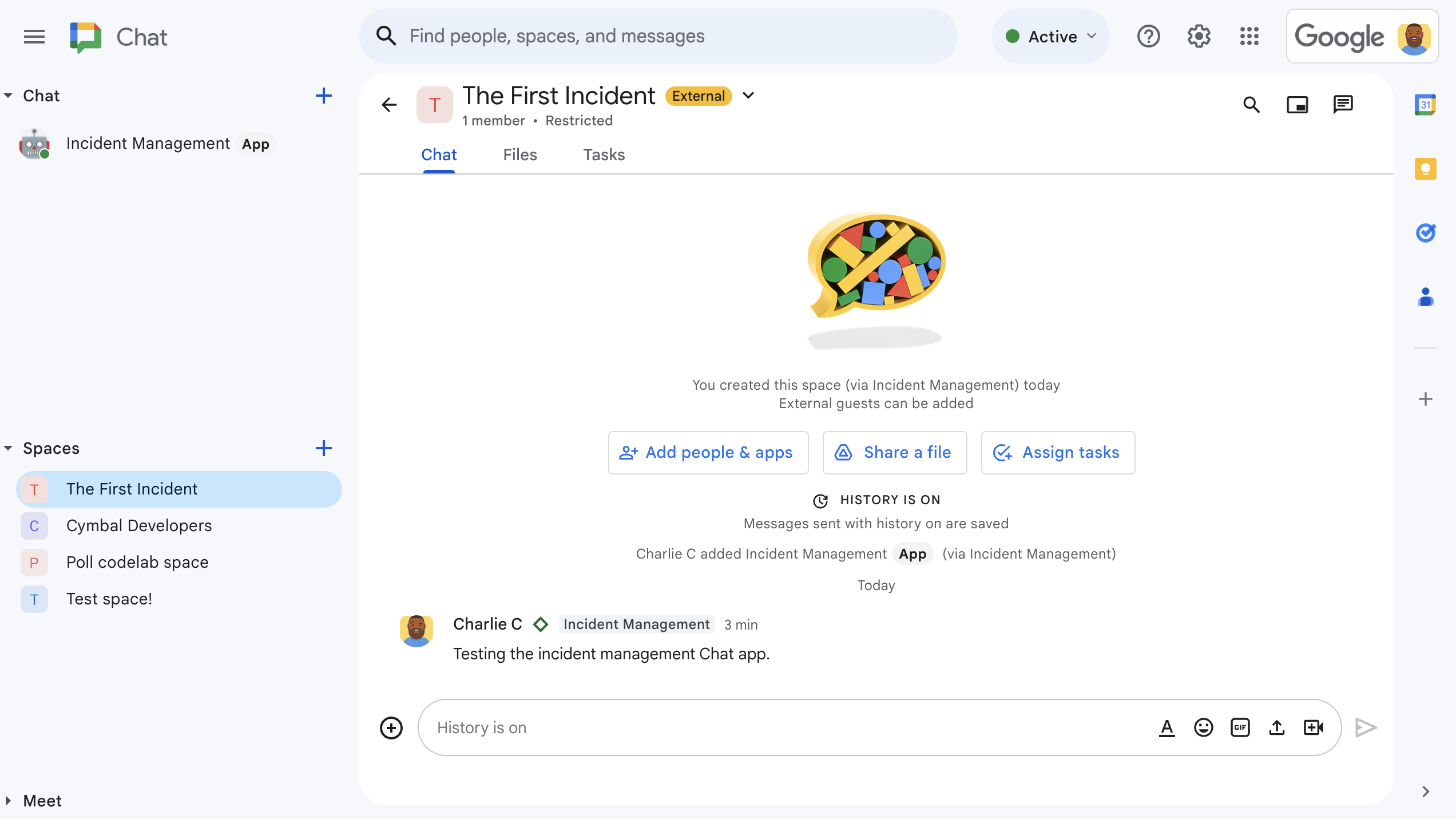The height and width of the screenshot is (819, 1456).
Task: Click the upload file icon in message bar
Action: coord(1278,727)
